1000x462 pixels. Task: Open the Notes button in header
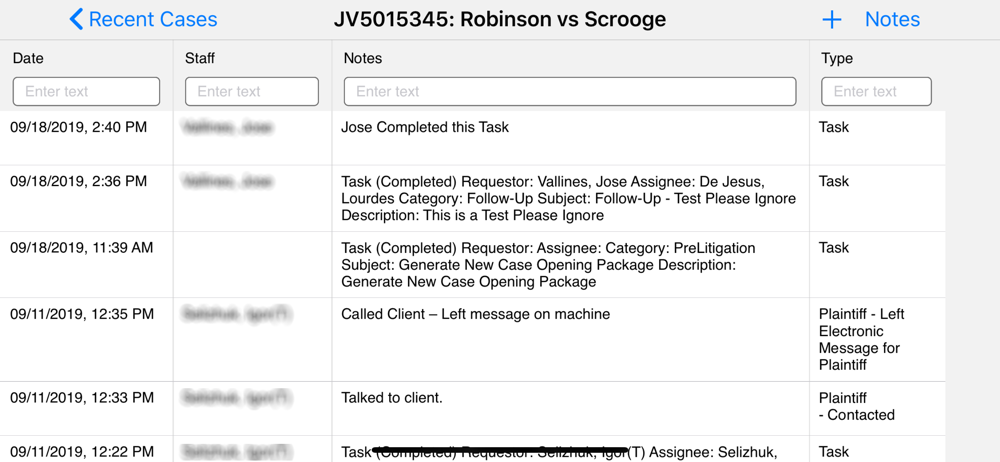[892, 20]
